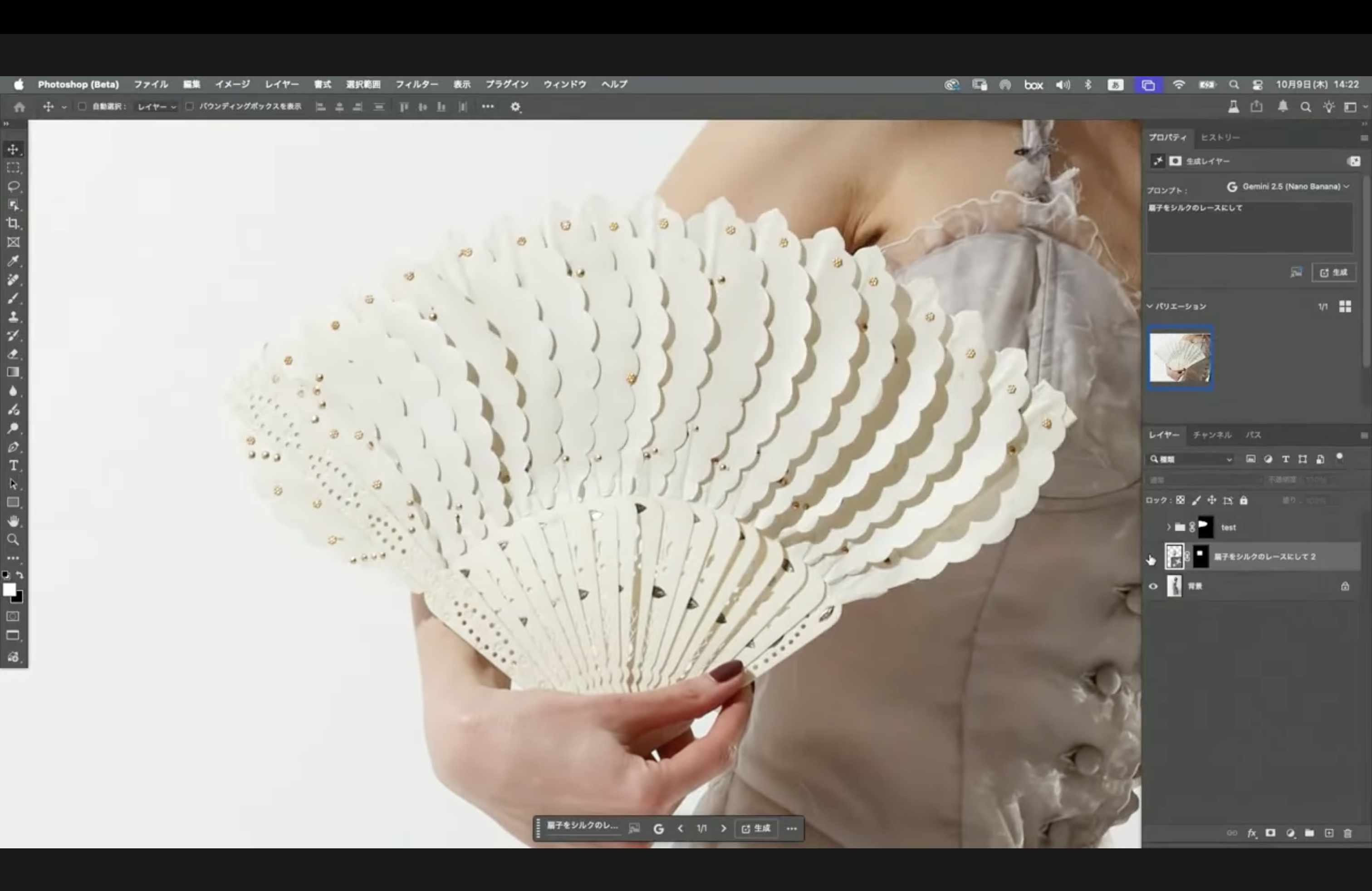Delete layer using trash icon
This screenshot has height=891, width=1372.
[1348, 833]
